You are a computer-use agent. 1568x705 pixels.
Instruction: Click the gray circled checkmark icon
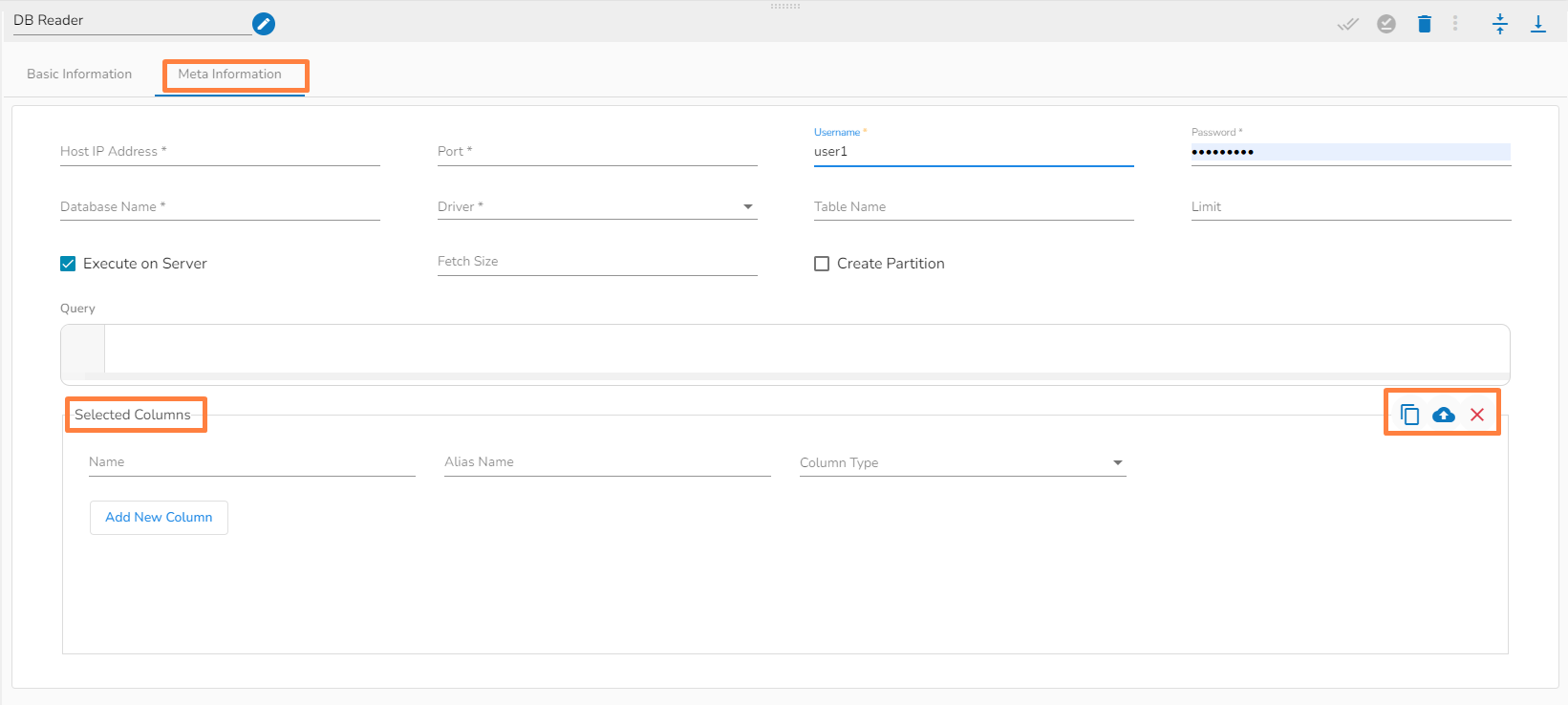pos(1385,24)
